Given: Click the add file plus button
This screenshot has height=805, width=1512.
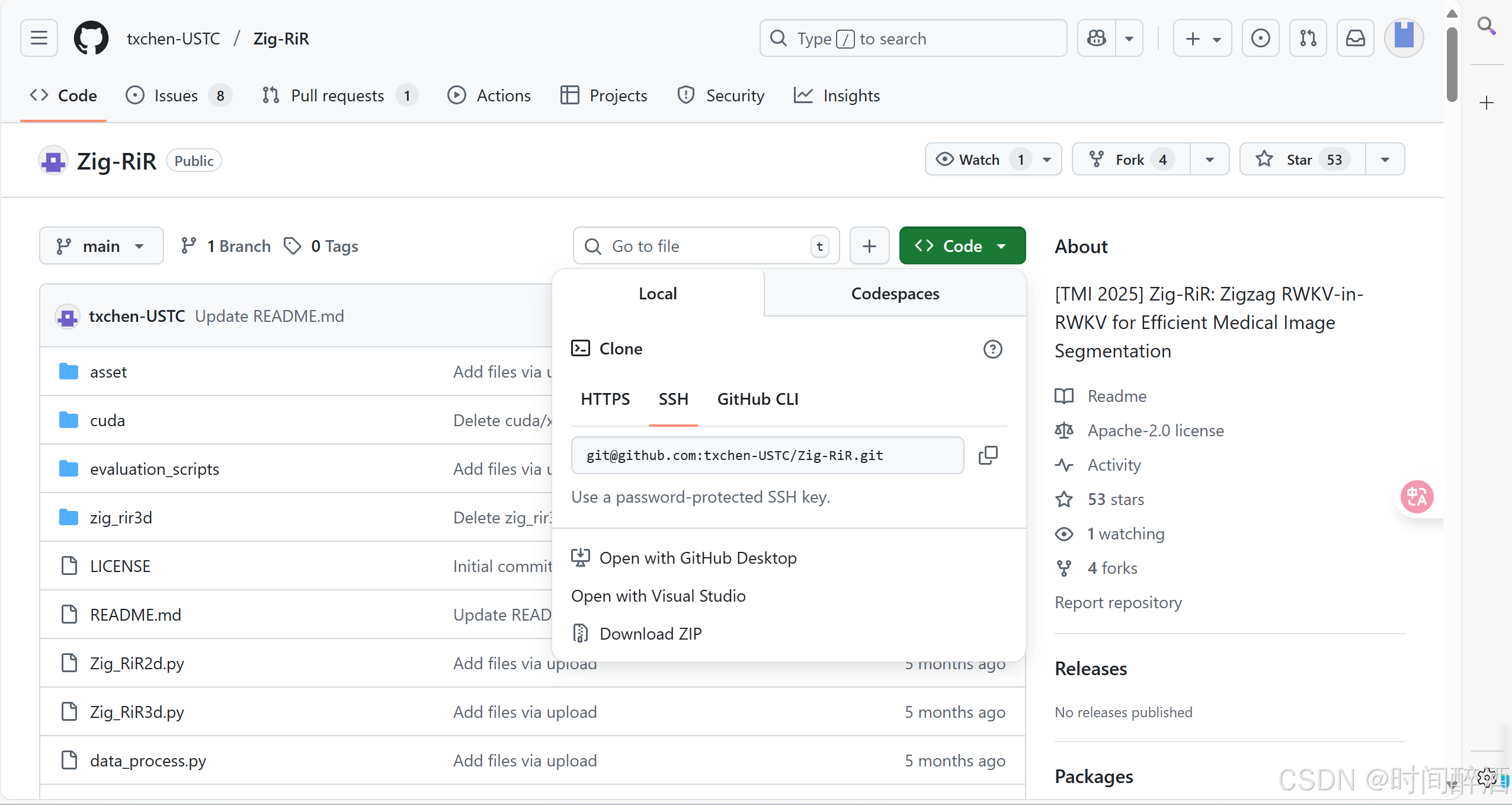Looking at the screenshot, I should point(869,246).
